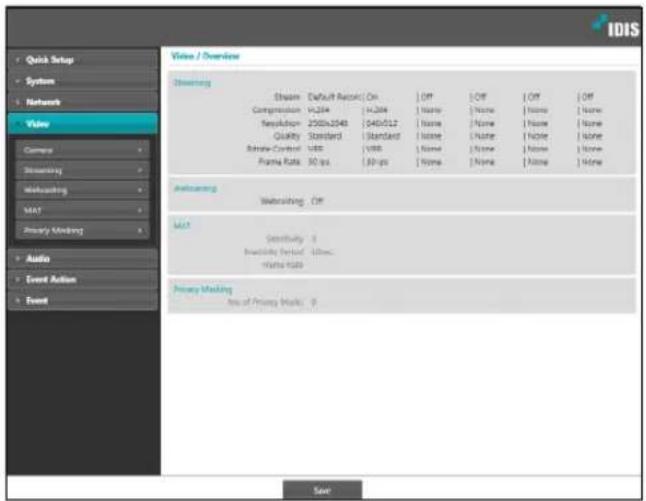The height and width of the screenshot is (501, 646).
Task: Follow the Webcasting heading link in overview
Action: pyautogui.click(x=195, y=189)
